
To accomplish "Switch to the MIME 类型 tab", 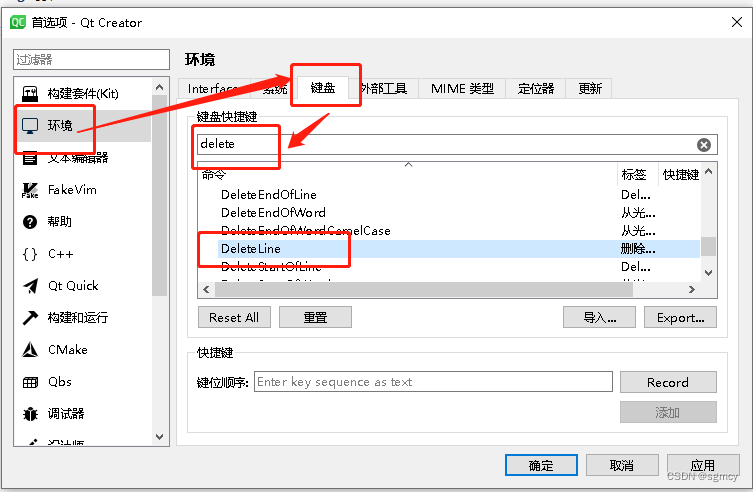I will coord(462,89).
